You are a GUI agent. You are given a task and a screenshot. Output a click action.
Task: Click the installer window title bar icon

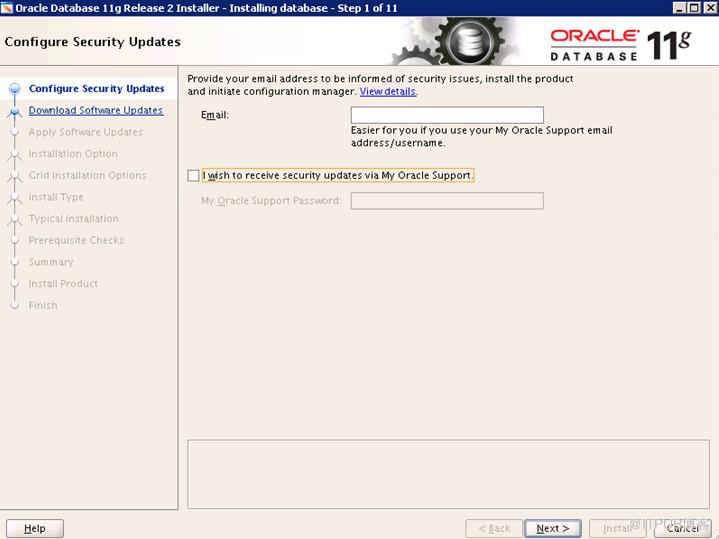[7, 8]
